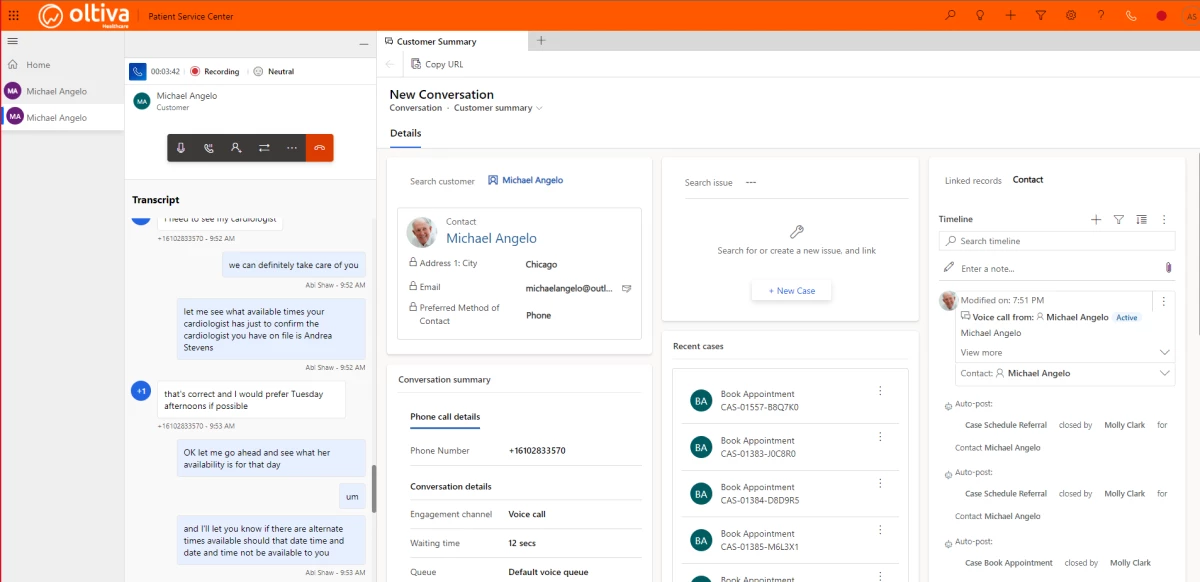Open the add participant icon
The height and width of the screenshot is (582, 1200).
click(x=236, y=146)
